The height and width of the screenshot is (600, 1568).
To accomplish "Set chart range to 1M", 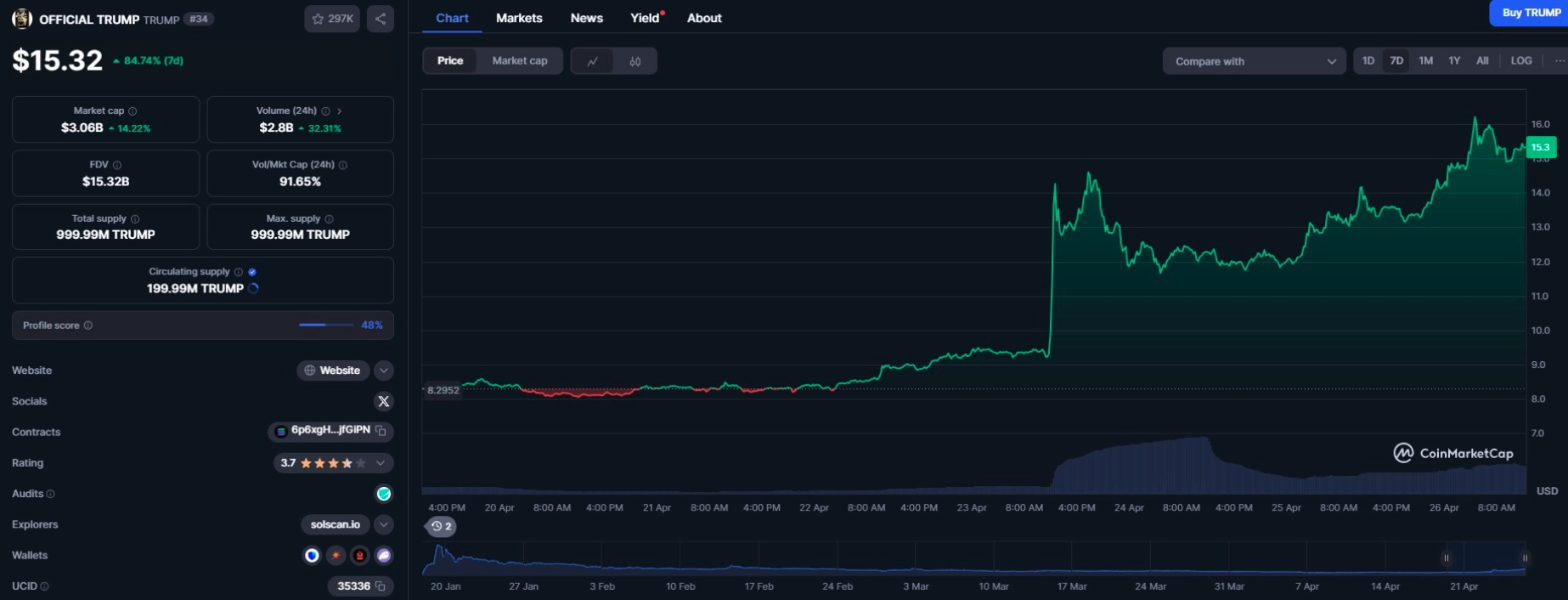I will point(1426,61).
